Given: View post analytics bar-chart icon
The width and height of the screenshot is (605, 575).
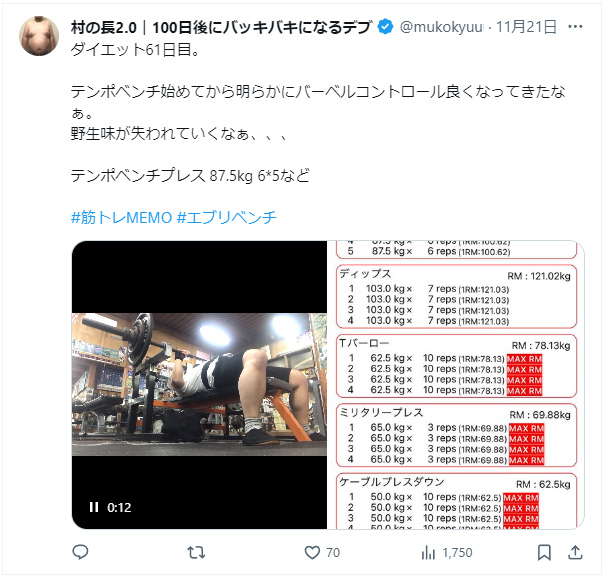Looking at the screenshot, I should 428,553.
